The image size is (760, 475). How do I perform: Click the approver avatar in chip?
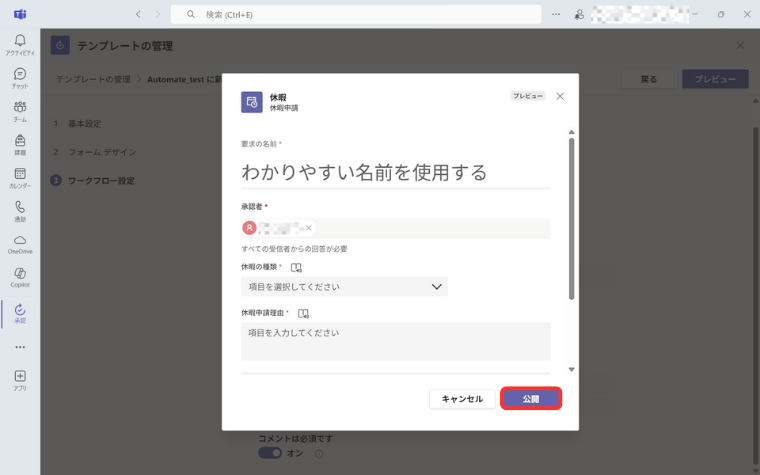click(x=249, y=227)
